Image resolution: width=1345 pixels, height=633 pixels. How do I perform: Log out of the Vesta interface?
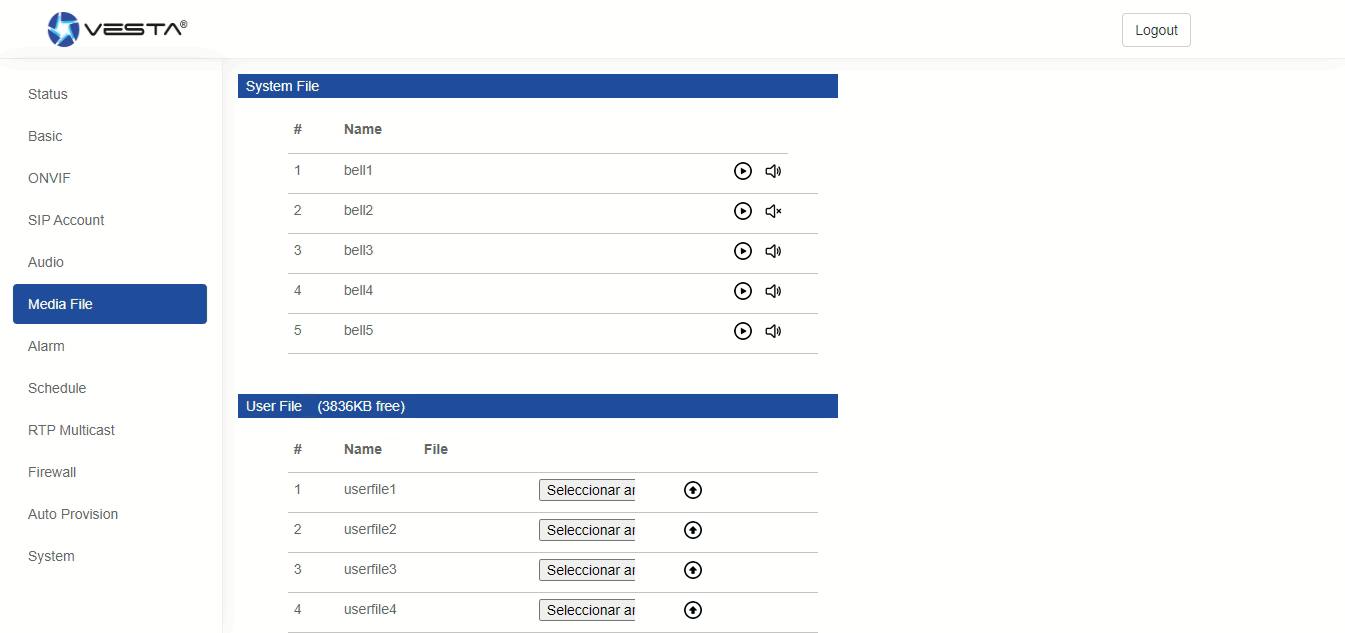coord(1156,30)
